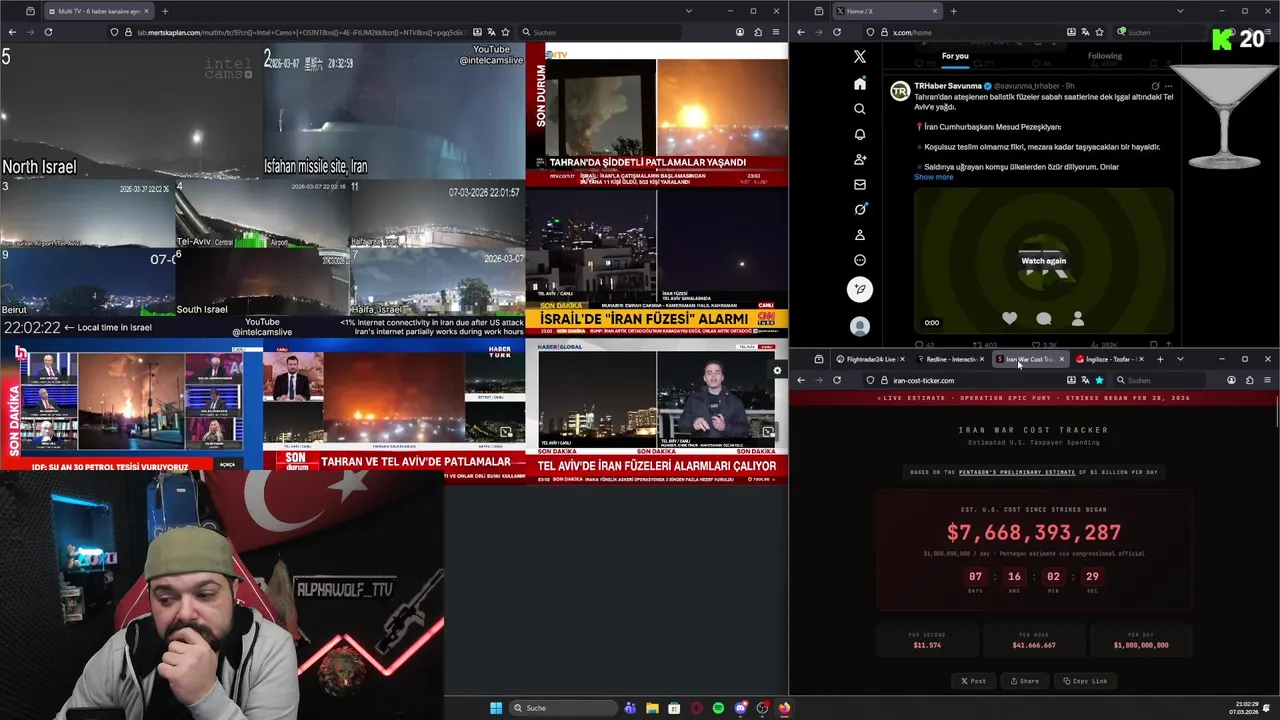
Task: Switch to Flightradar24 browser tab
Action: click(868, 359)
